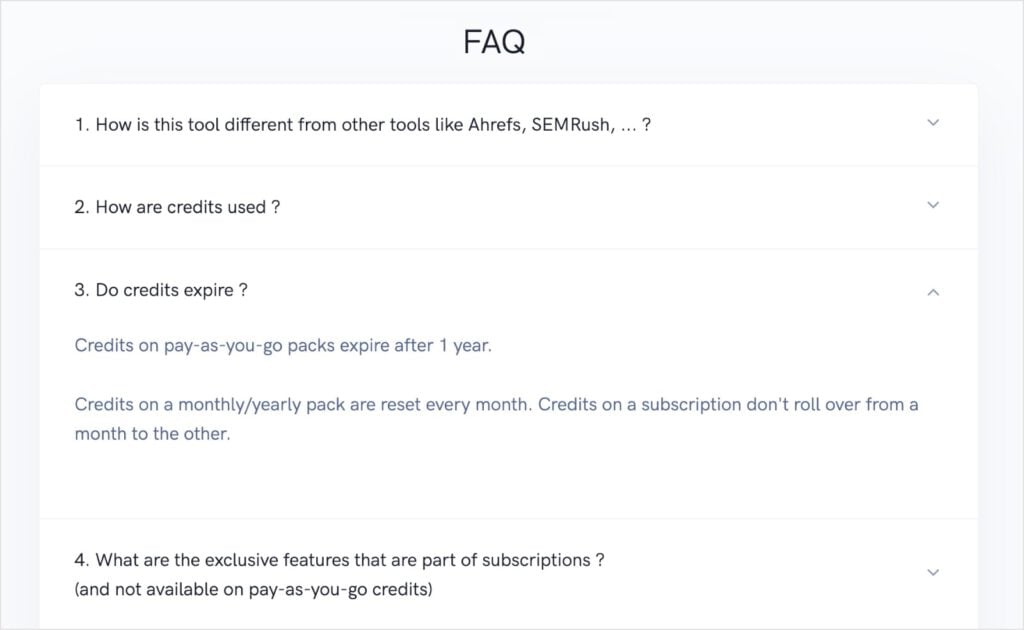Click the collapse arrow on 'Do credits expire?'

[932, 292]
